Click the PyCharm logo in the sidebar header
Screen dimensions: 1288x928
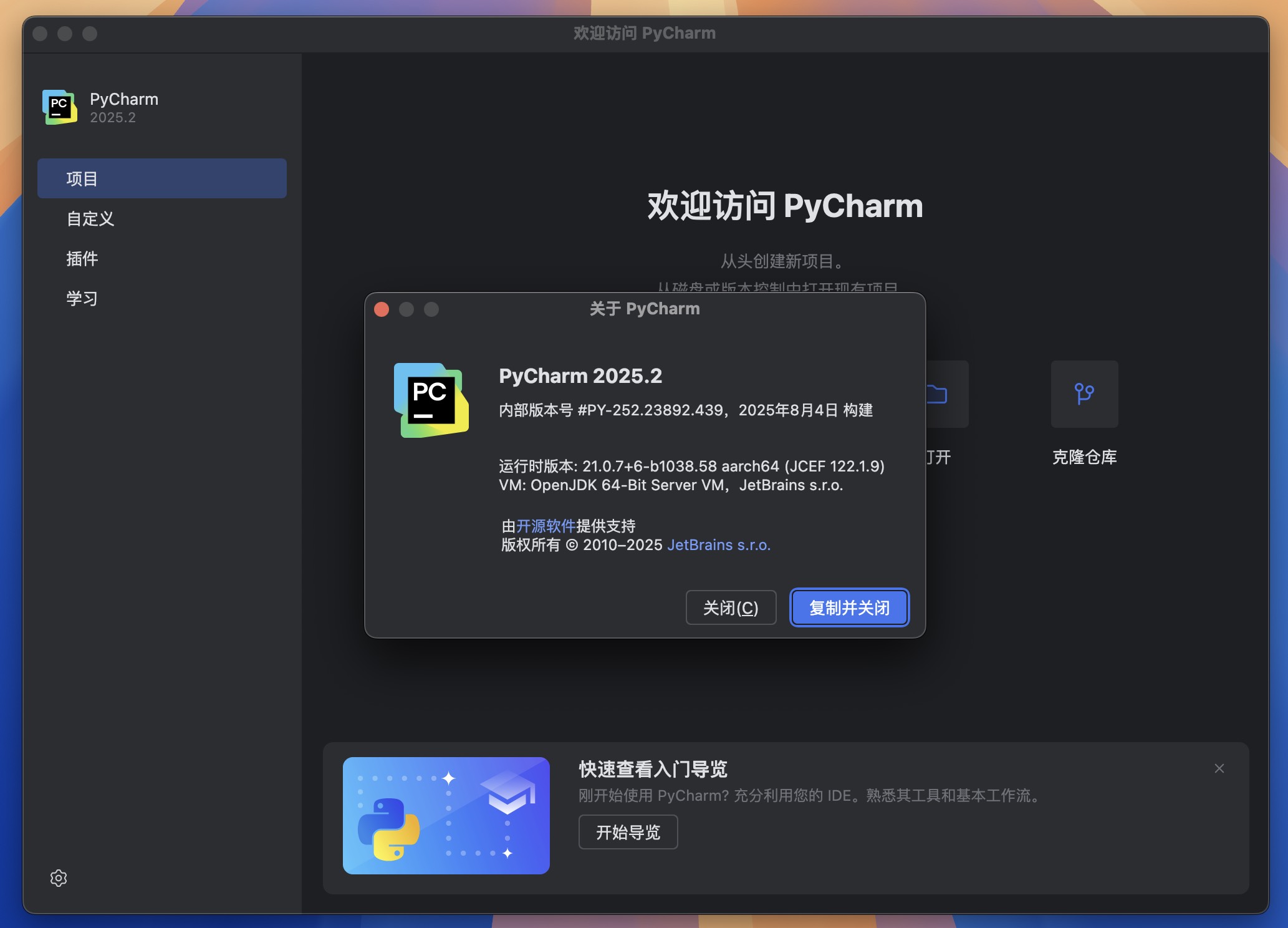[x=60, y=107]
